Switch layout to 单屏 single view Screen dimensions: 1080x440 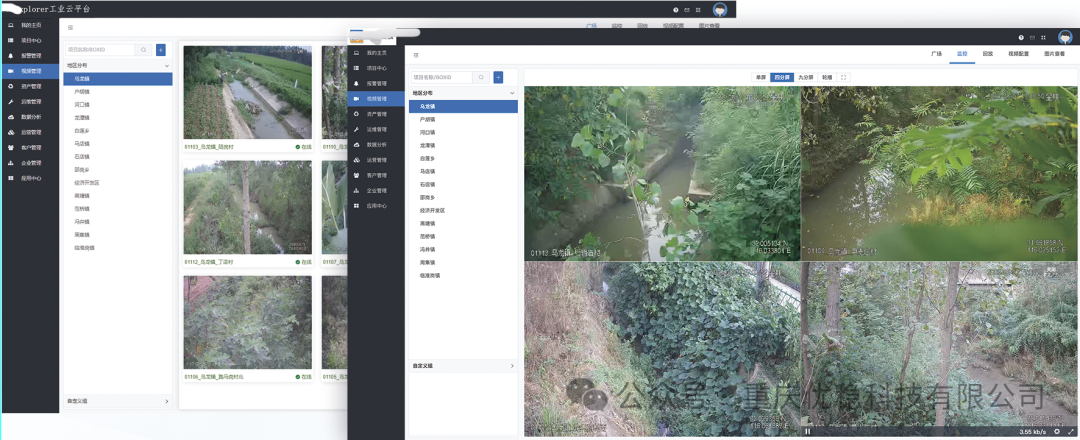coord(761,77)
